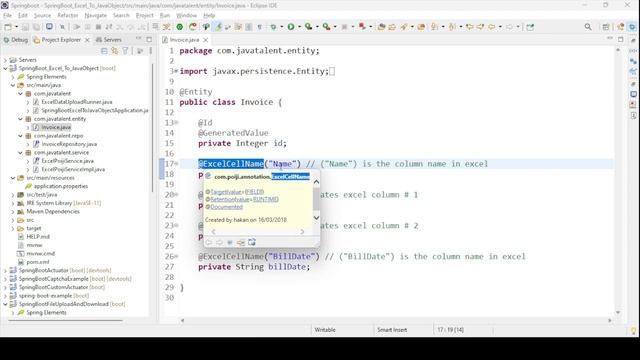Click the filter funnel icon in Project Explorer

tap(125, 51)
